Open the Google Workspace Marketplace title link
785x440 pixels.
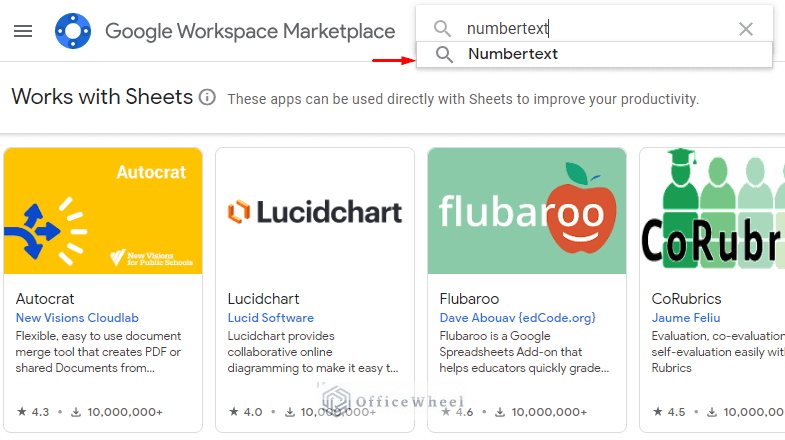250,31
